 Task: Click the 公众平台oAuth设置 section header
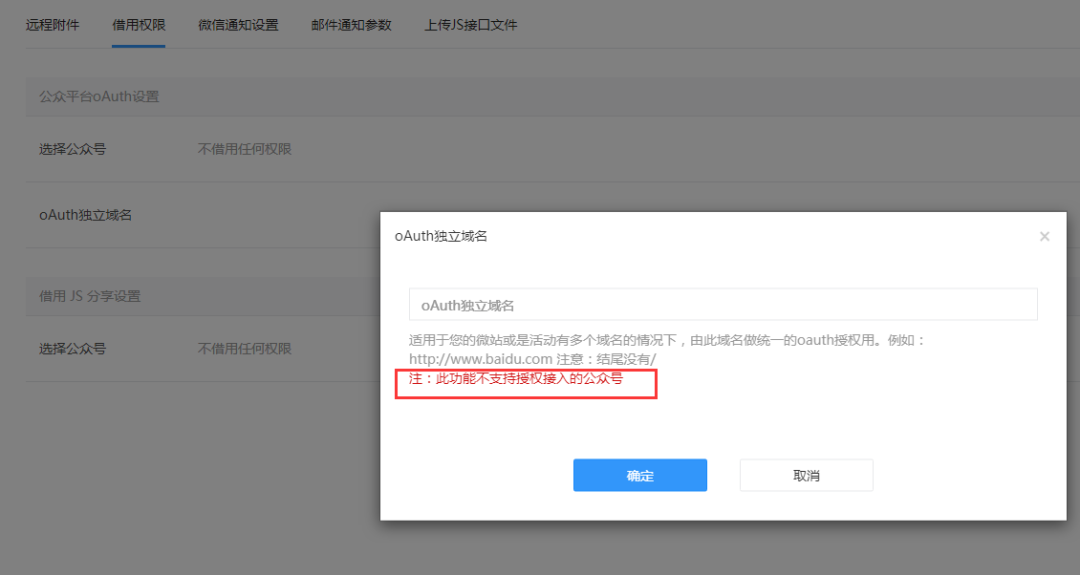click(x=99, y=97)
